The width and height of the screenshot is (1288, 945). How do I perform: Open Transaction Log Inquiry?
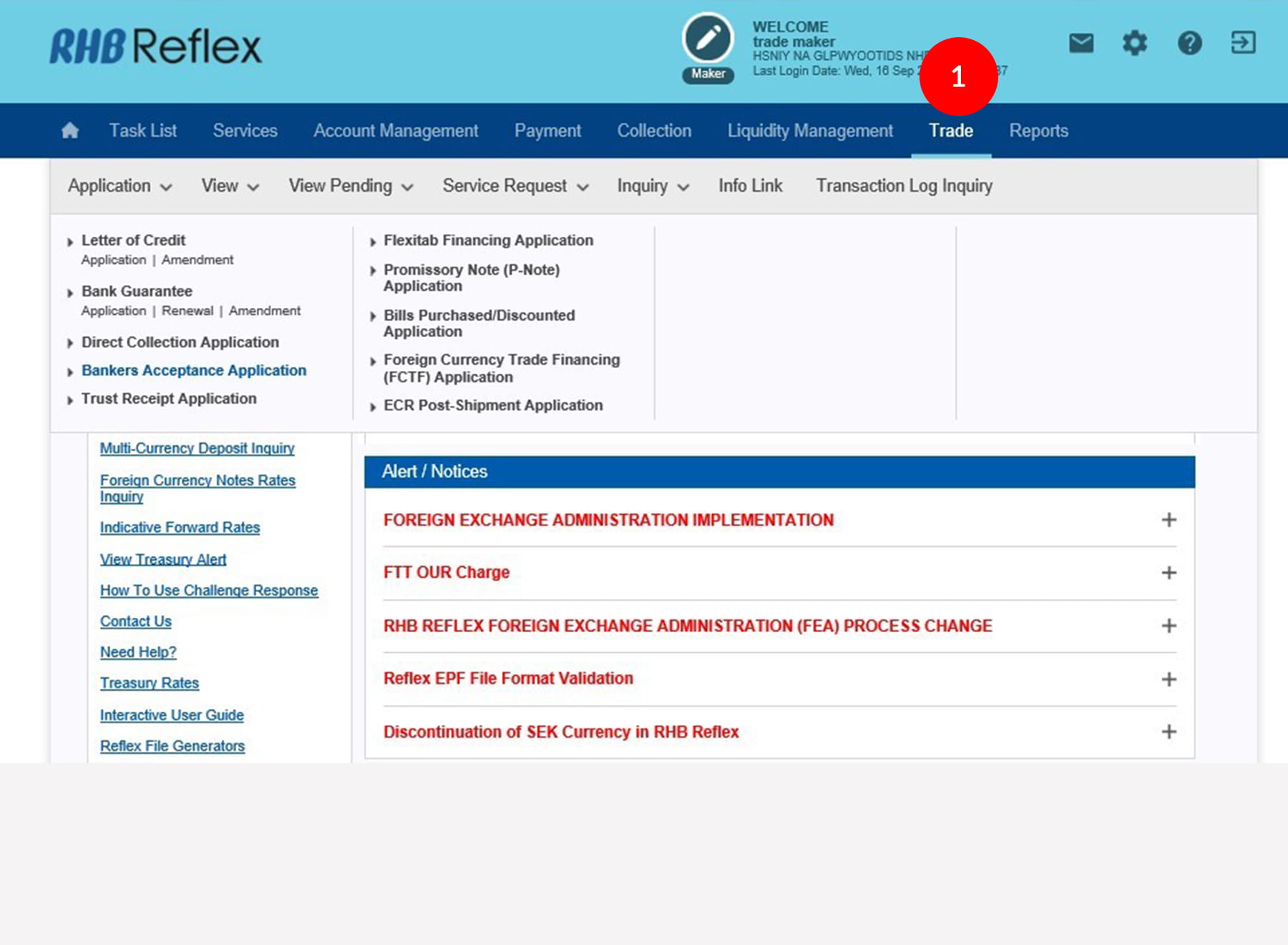coord(904,186)
